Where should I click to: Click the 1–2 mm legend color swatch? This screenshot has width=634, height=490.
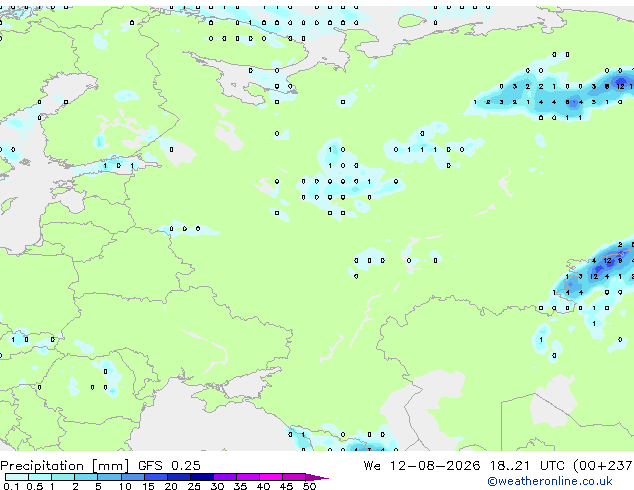63,477
